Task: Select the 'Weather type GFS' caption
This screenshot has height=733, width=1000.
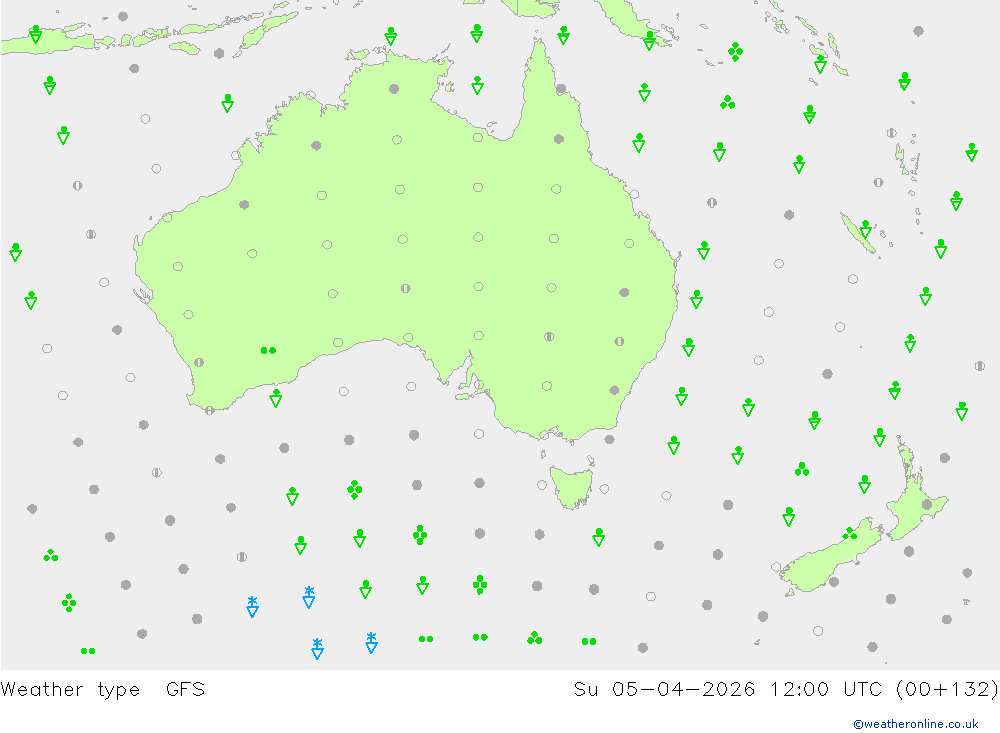Action: [103, 690]
